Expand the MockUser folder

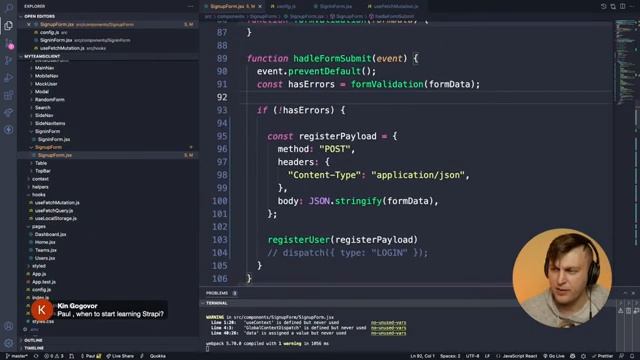click(x=46, y=84)
